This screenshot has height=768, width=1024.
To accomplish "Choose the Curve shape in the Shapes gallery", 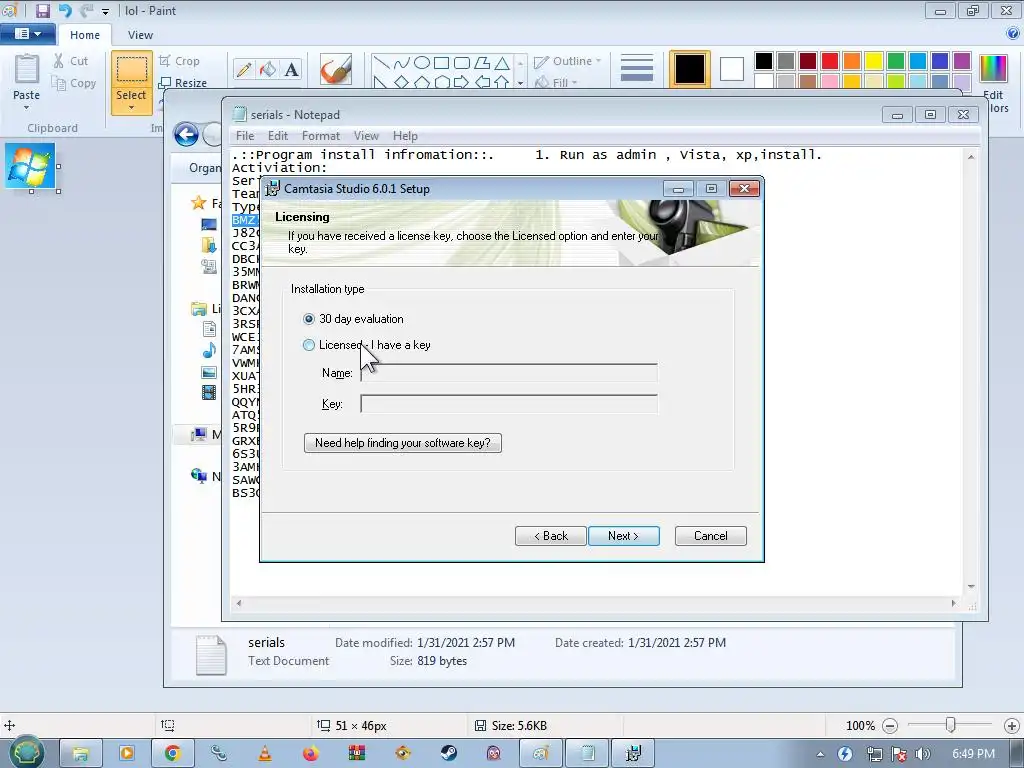I will [402, 63].
